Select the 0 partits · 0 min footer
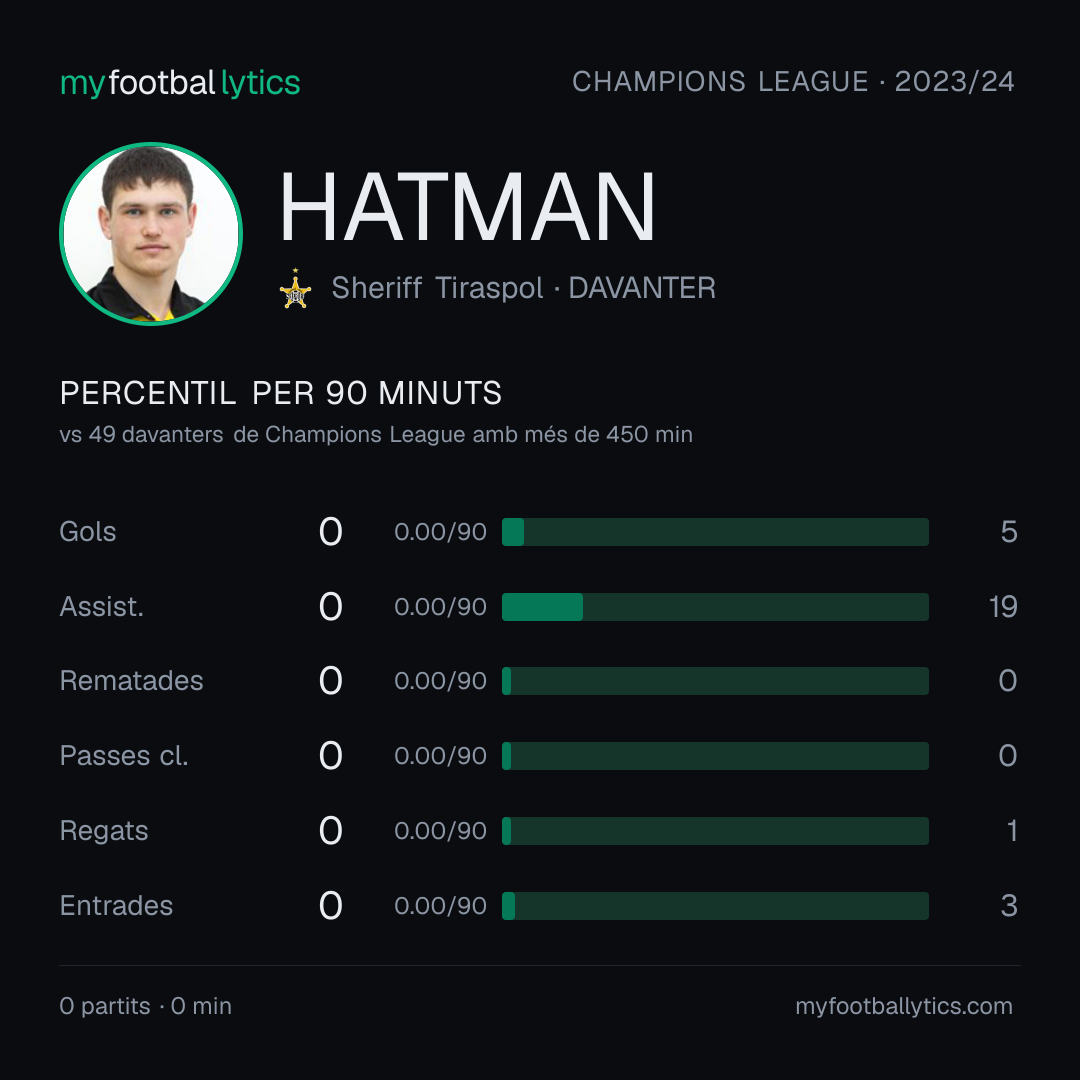 [145, 1006]
